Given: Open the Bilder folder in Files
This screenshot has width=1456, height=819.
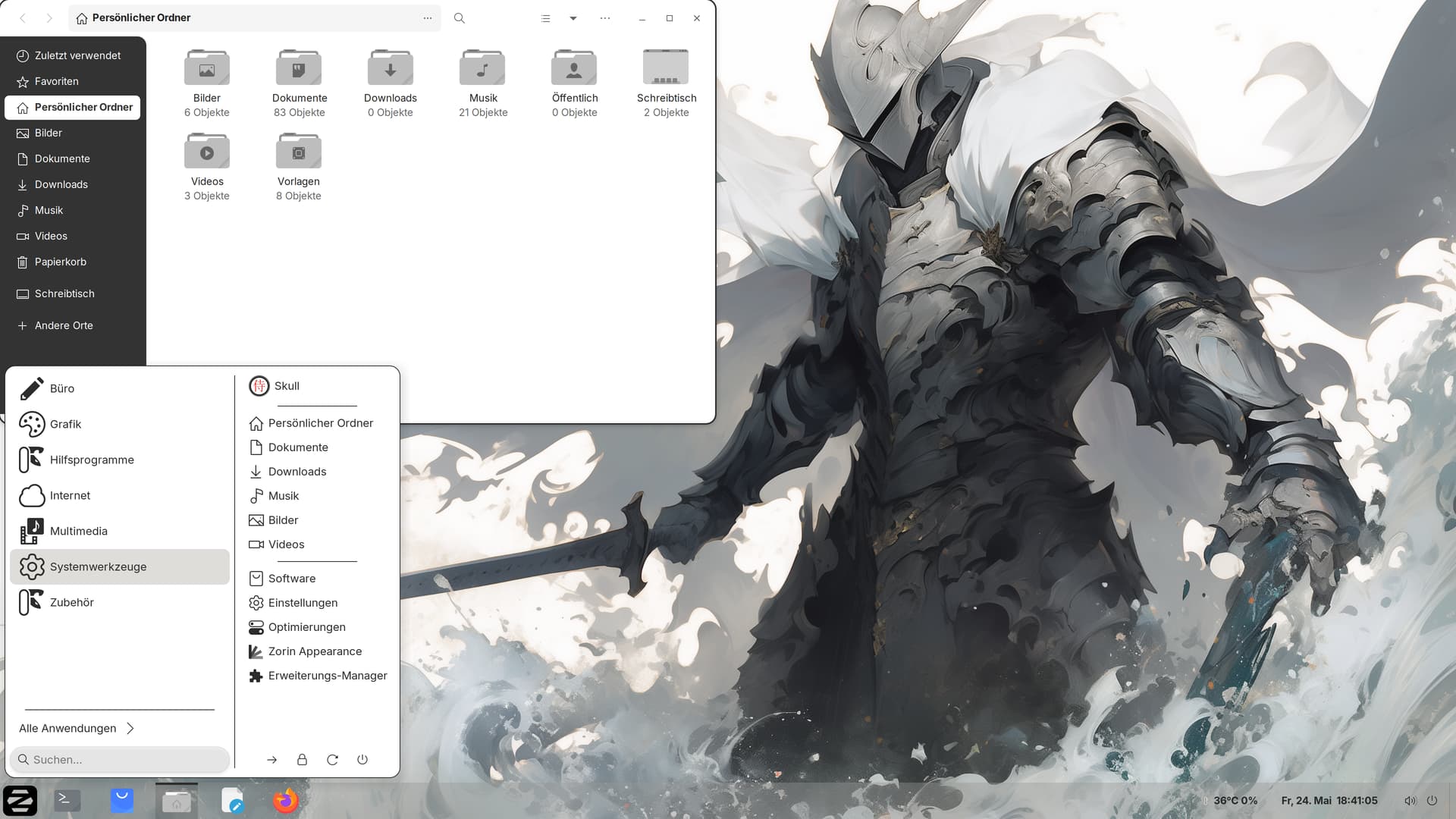Looking at the screenshot, I should coord(206,82).
